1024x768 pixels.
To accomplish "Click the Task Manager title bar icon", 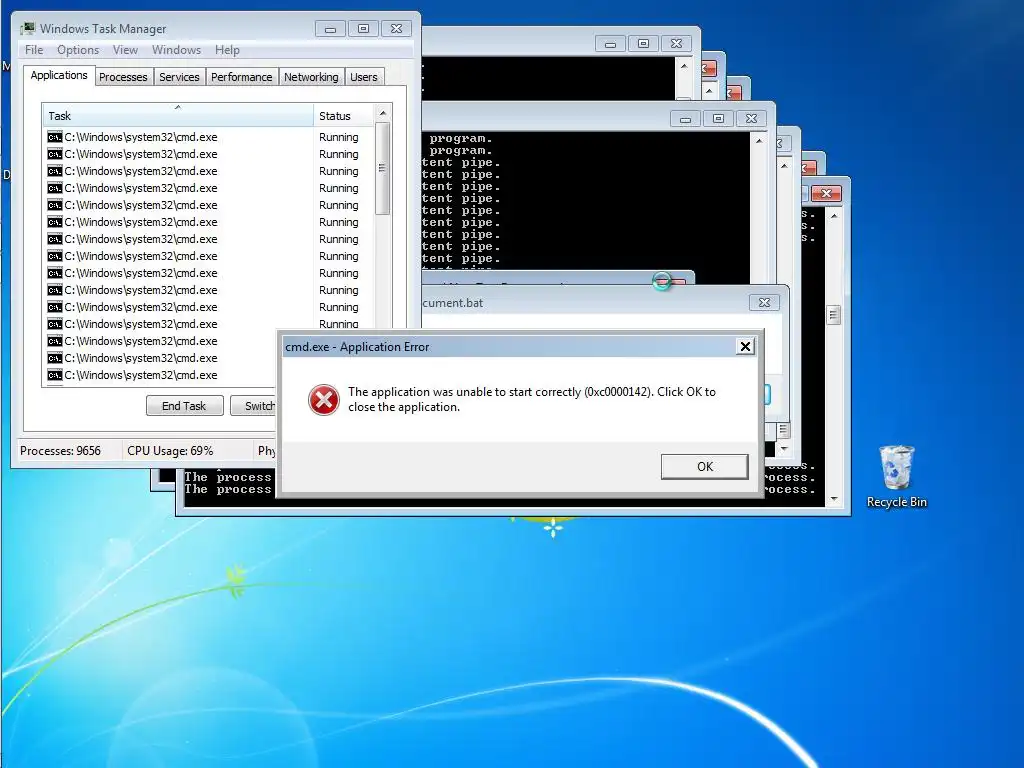I will pyautogui.click(x=27, y=29).
